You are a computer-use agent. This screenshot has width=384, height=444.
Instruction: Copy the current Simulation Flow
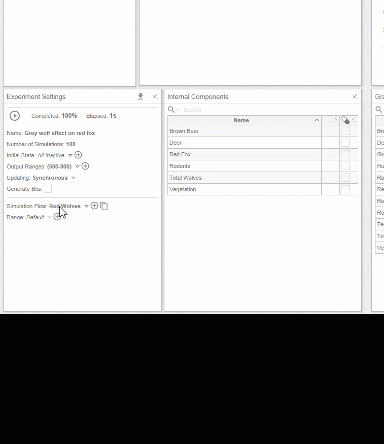click(104, 206)
